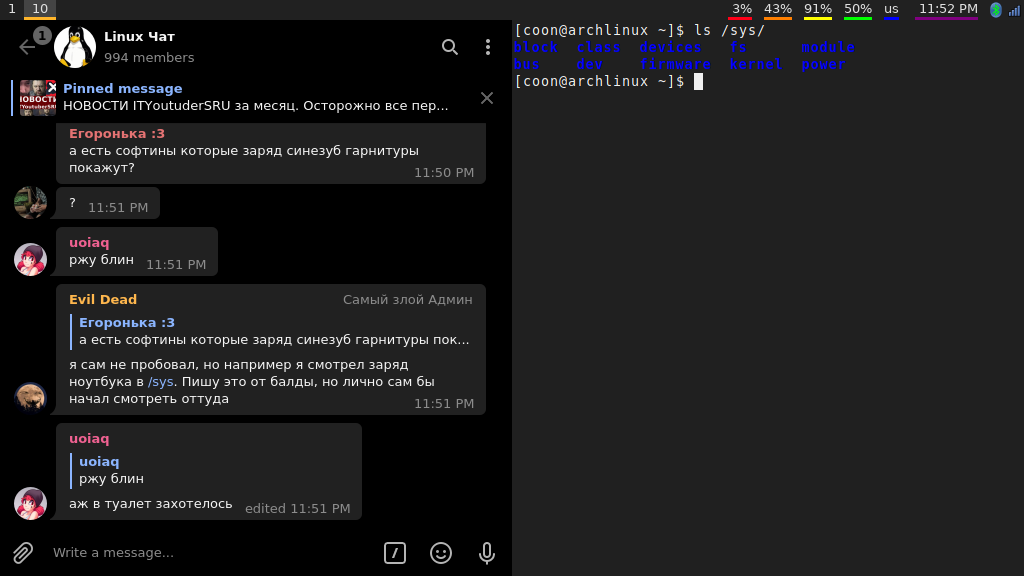This screenshot has height=576, width=1024.
Task: Open Bluetooth tray icon
Action: coord(996,10)
